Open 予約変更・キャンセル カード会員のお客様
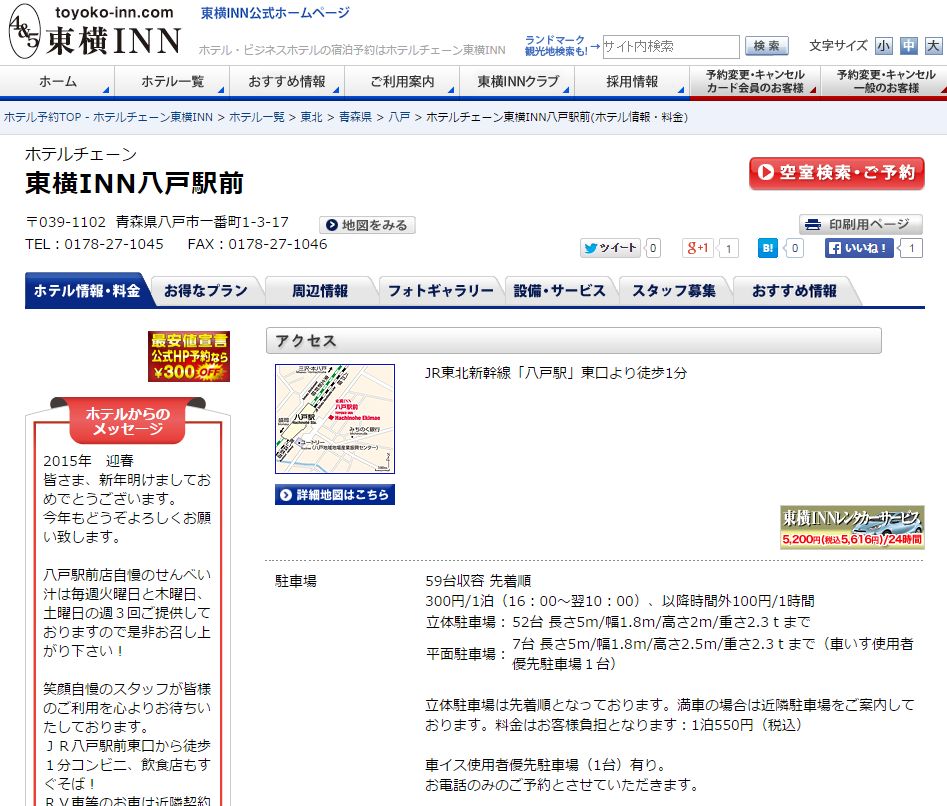947x806 pixels. click(755, 82)
